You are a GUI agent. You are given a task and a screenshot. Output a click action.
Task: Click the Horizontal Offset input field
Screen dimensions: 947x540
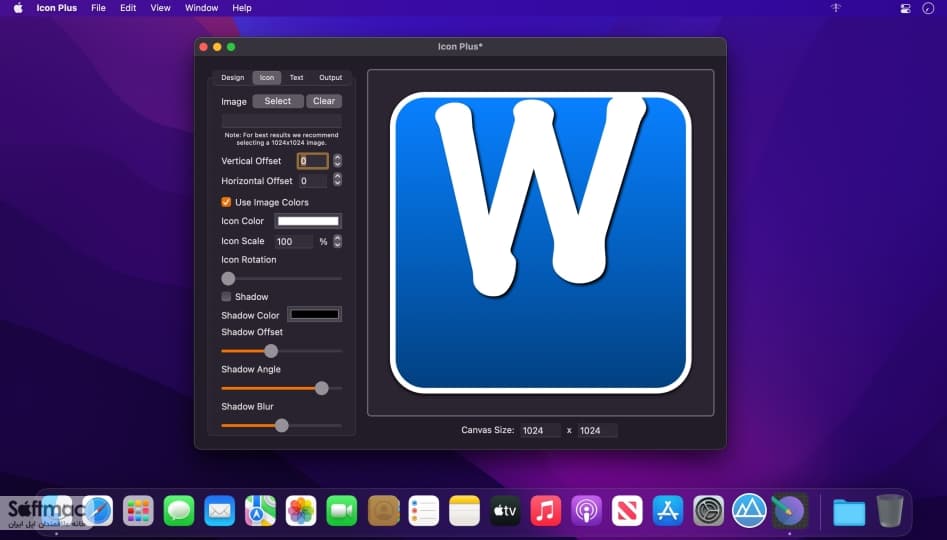313,181
